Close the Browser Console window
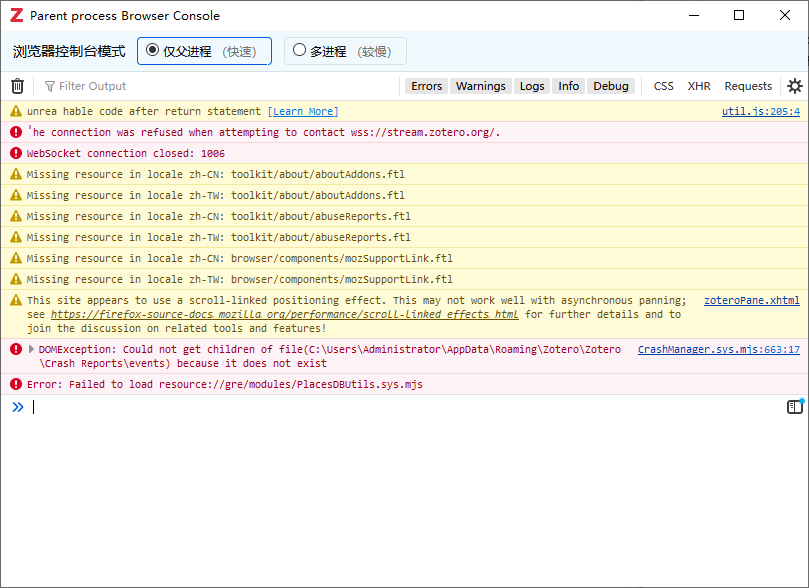The height and width of the screenshot is (588, 809). [x=785, y=15]
